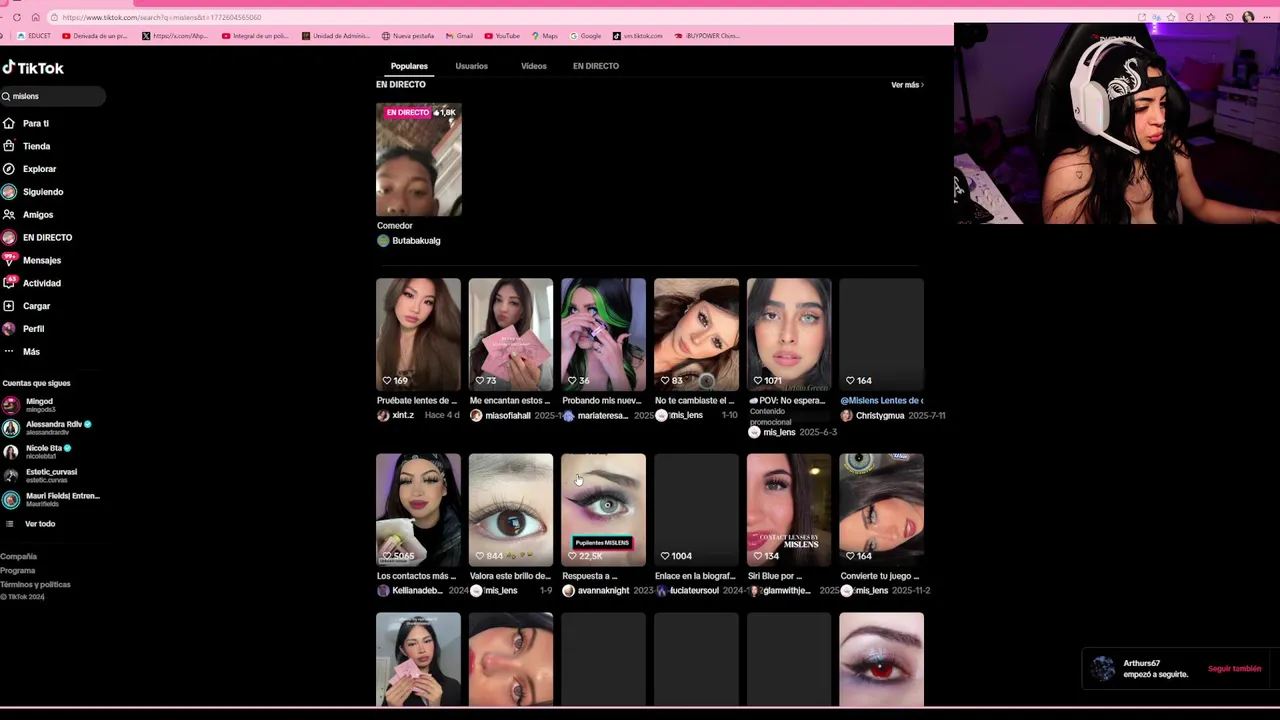Open Butabakualg profile
The width and height of the screenshot is (1280, 720).
pyautogui.click(x=409, y=241)
